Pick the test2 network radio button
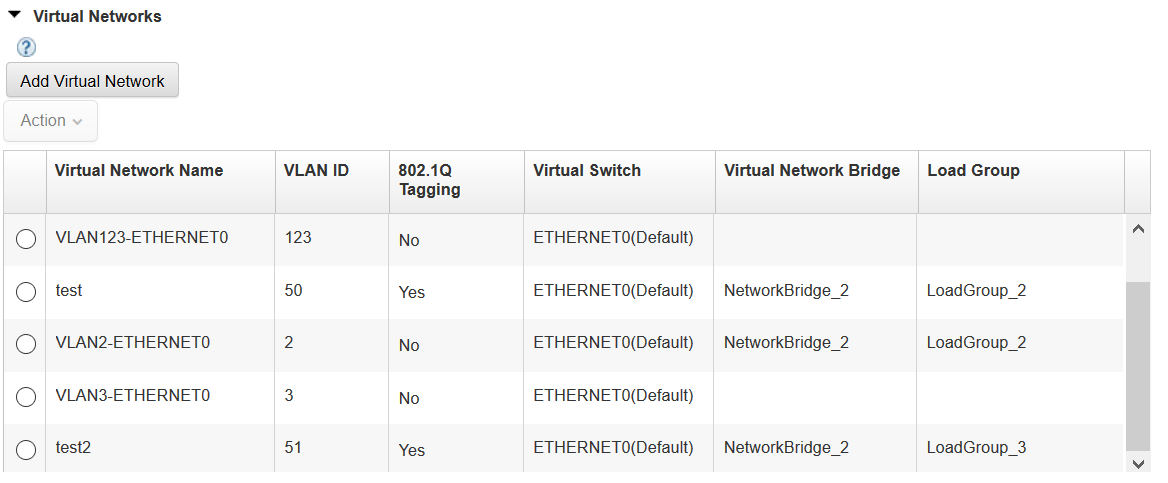 tap(26, 449)
